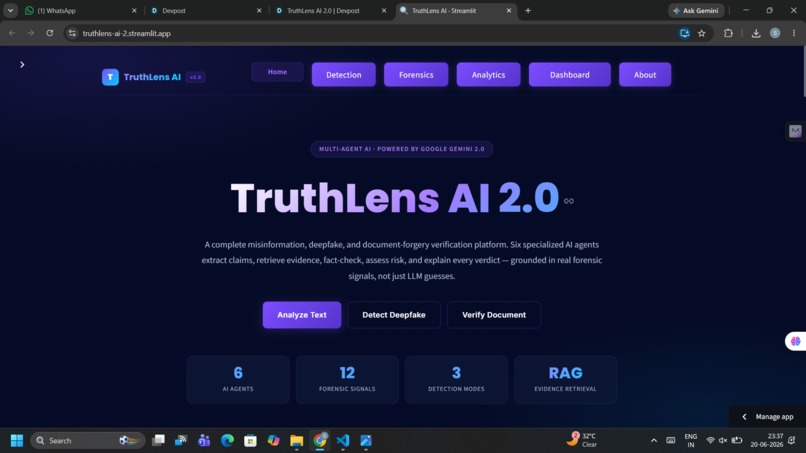Viewport: 806px width, 453px height.
Task: Click the side-panel widget icon at right
Action: pyautogui.click(x=795, y=131)
